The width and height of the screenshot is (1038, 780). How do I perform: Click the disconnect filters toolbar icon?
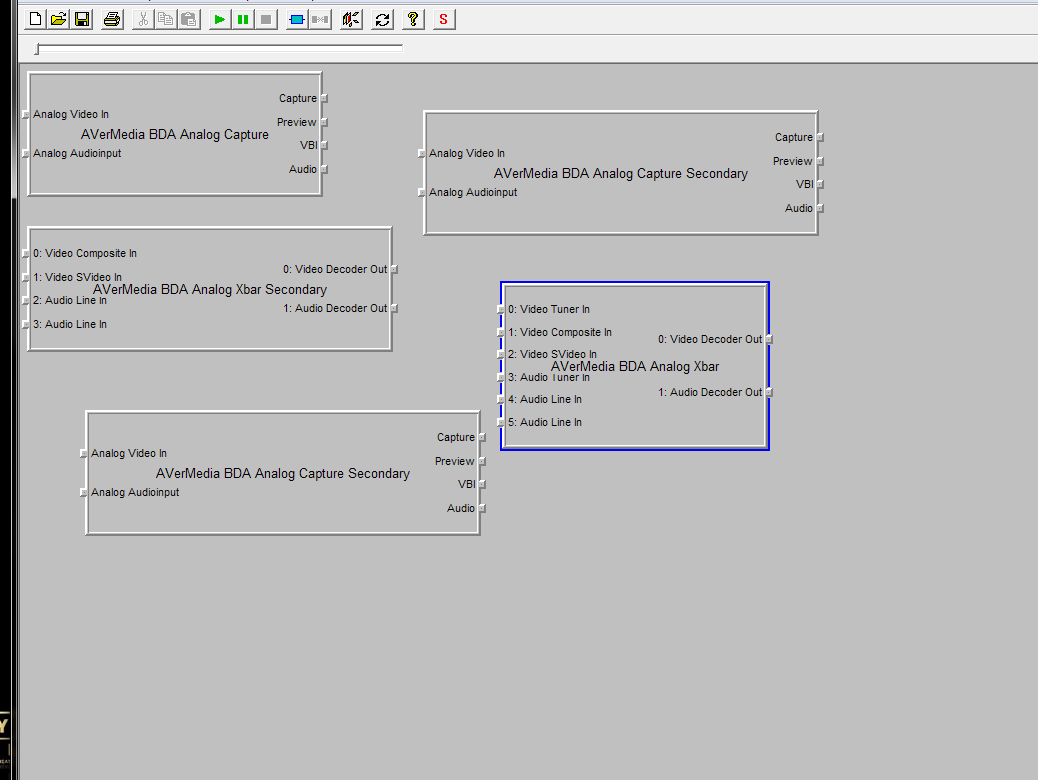tap(320, 19)
